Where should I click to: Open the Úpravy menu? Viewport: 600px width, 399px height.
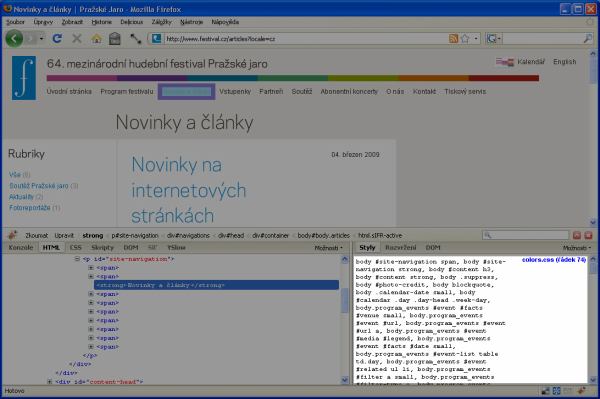point(43,22)
